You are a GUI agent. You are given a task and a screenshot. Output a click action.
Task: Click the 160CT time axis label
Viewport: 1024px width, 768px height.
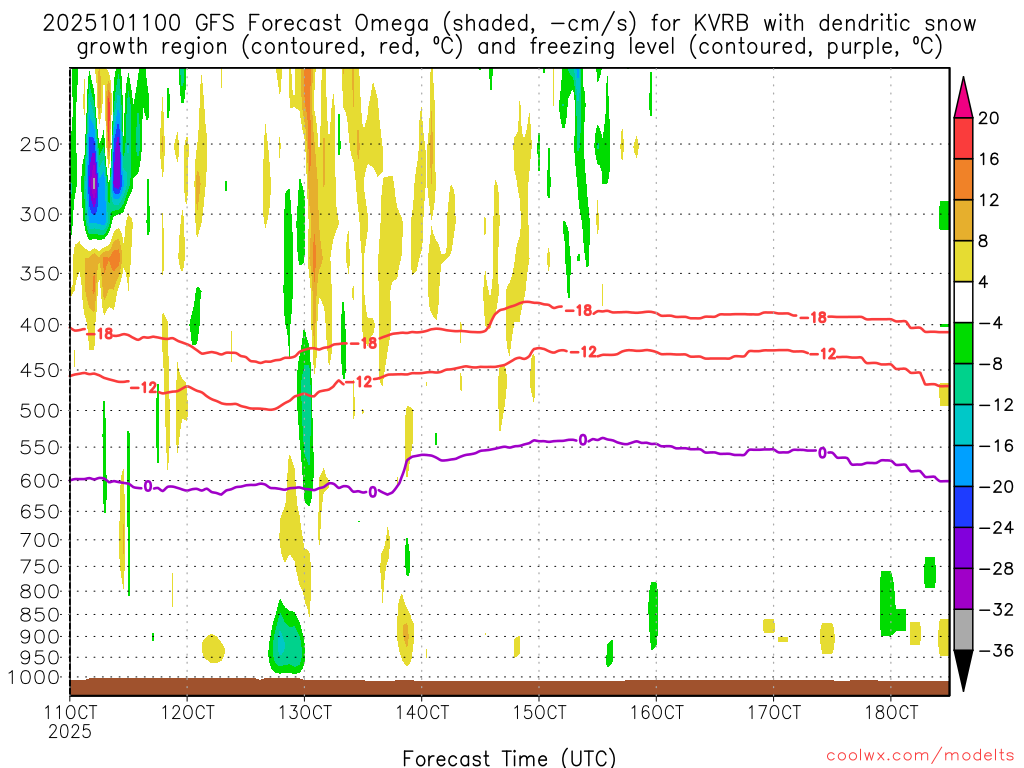click(656, 712)
